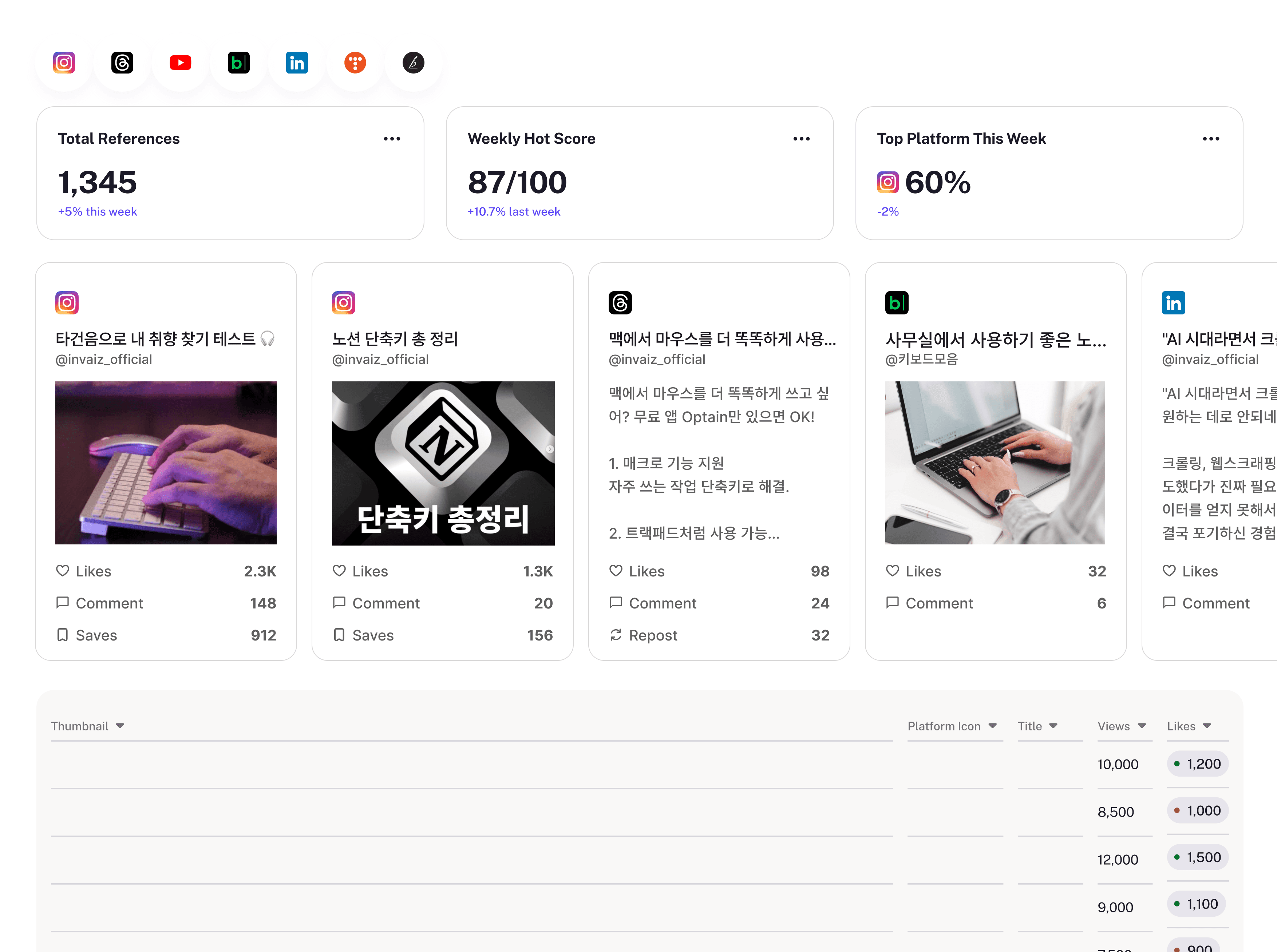Screen dimensions: 1277x952
Task: Select the orange dotted platform filter icon
Action: [x=355, y=62]
